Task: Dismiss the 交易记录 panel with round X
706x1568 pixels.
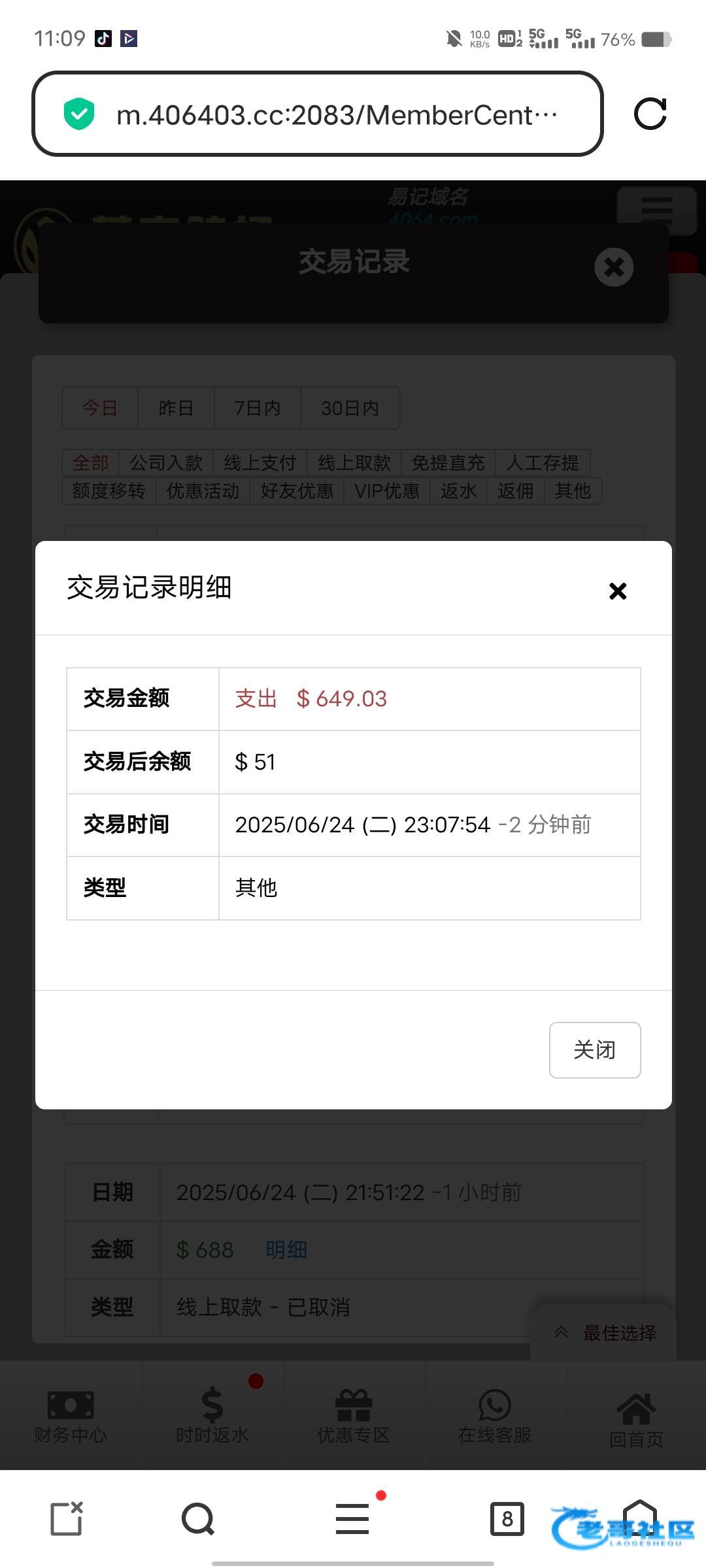Action: click(x=614, y=267)
